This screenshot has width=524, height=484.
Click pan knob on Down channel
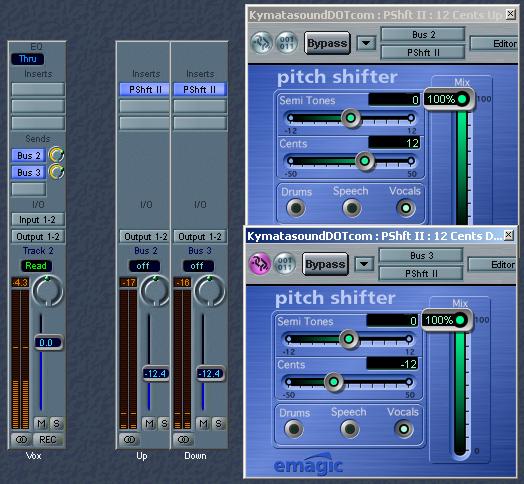coord(209,291)
